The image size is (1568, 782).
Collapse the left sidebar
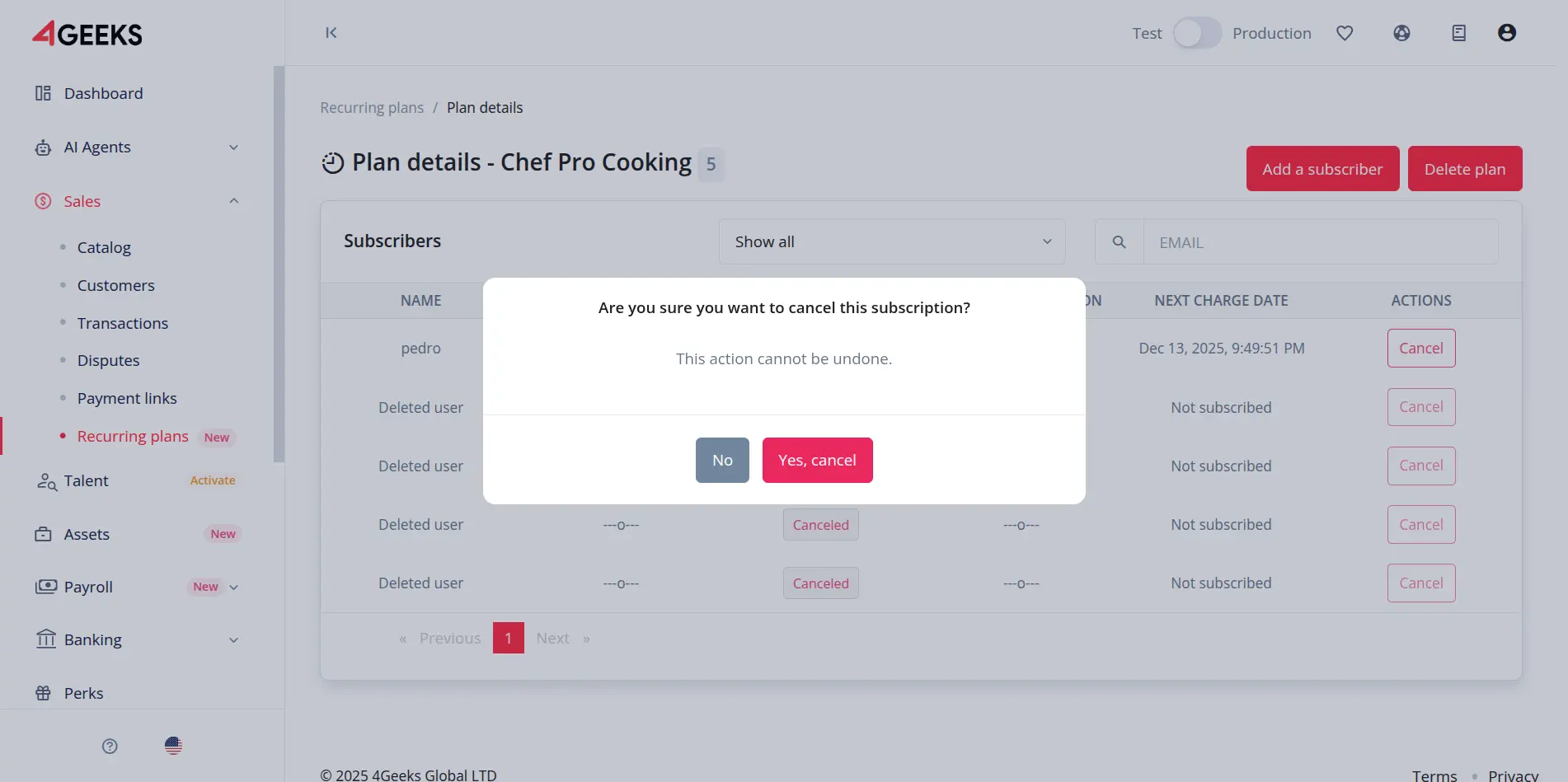click(331, 32)
